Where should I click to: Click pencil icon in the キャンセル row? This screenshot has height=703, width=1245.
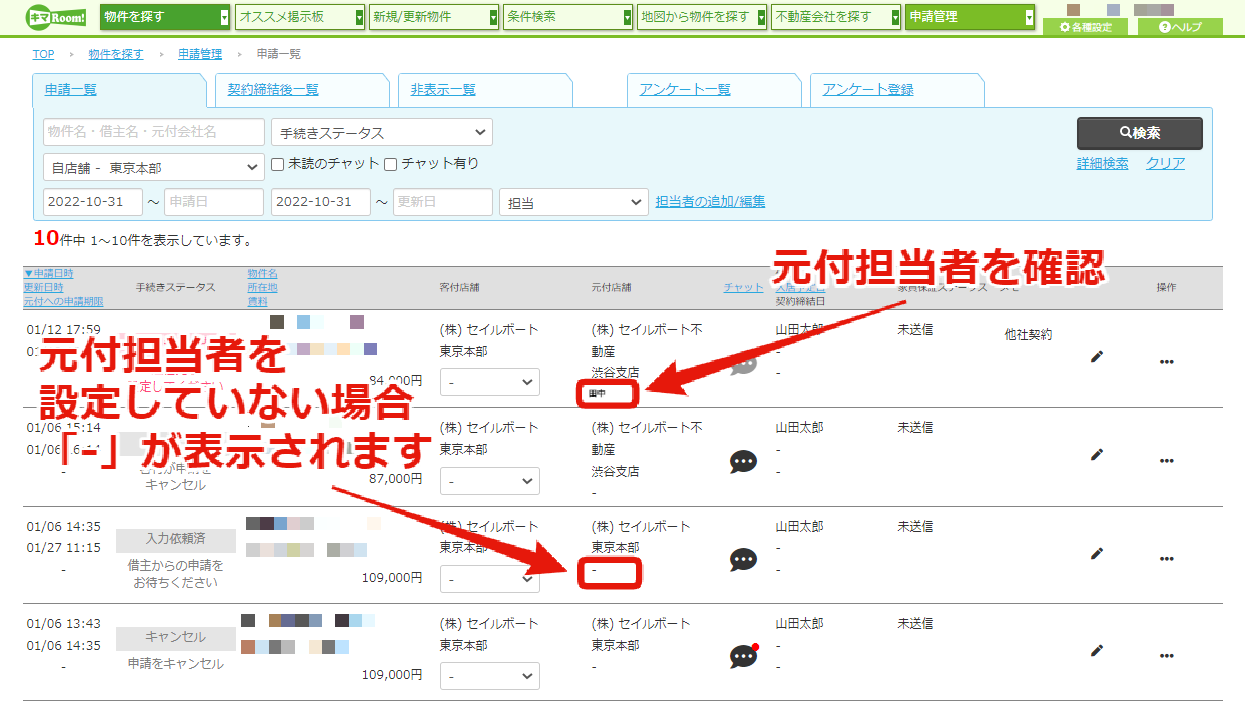(x=1097, y=650)
